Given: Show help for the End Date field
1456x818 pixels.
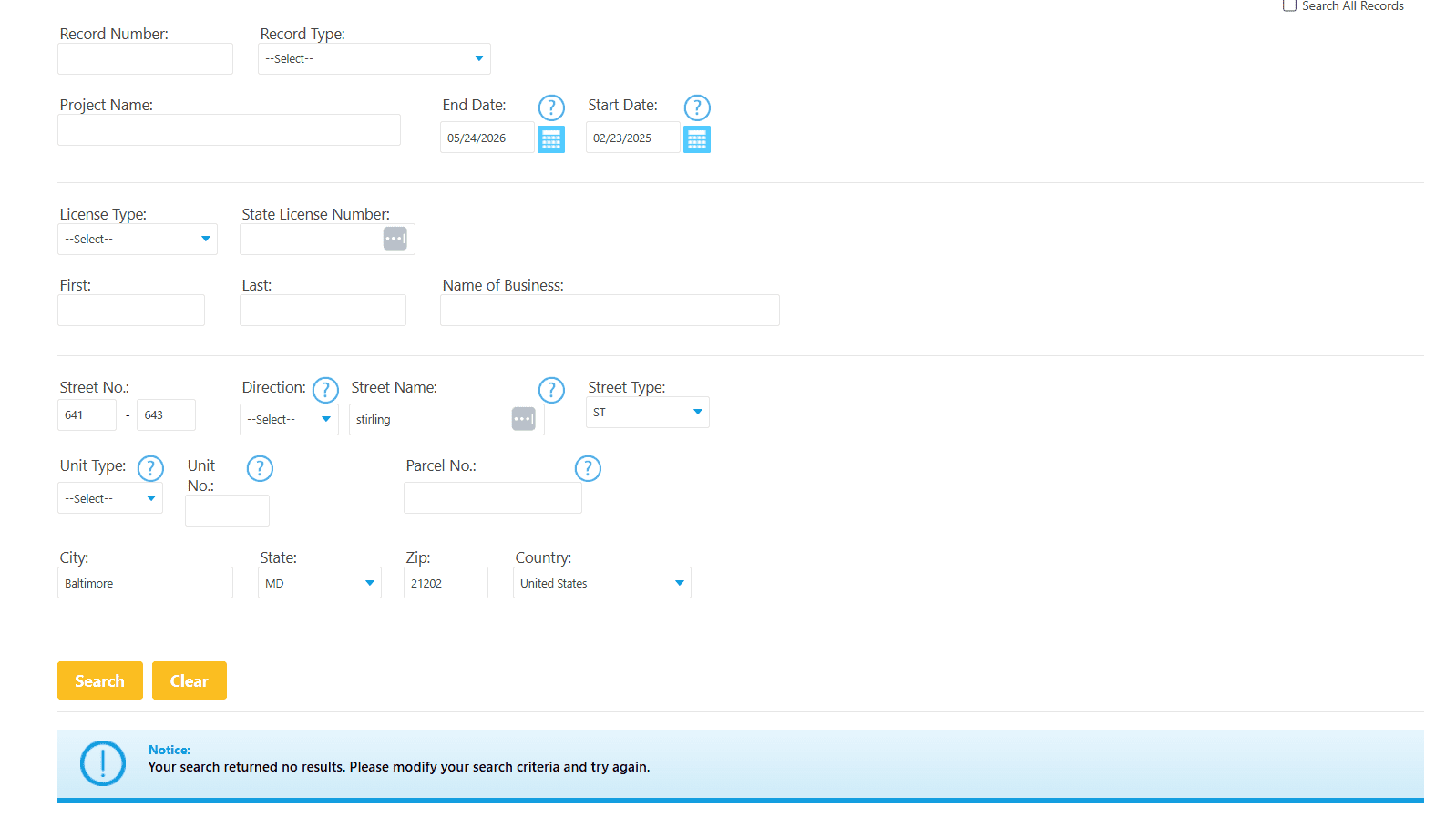Looking at the screenshot, I should tap(551, 107).
